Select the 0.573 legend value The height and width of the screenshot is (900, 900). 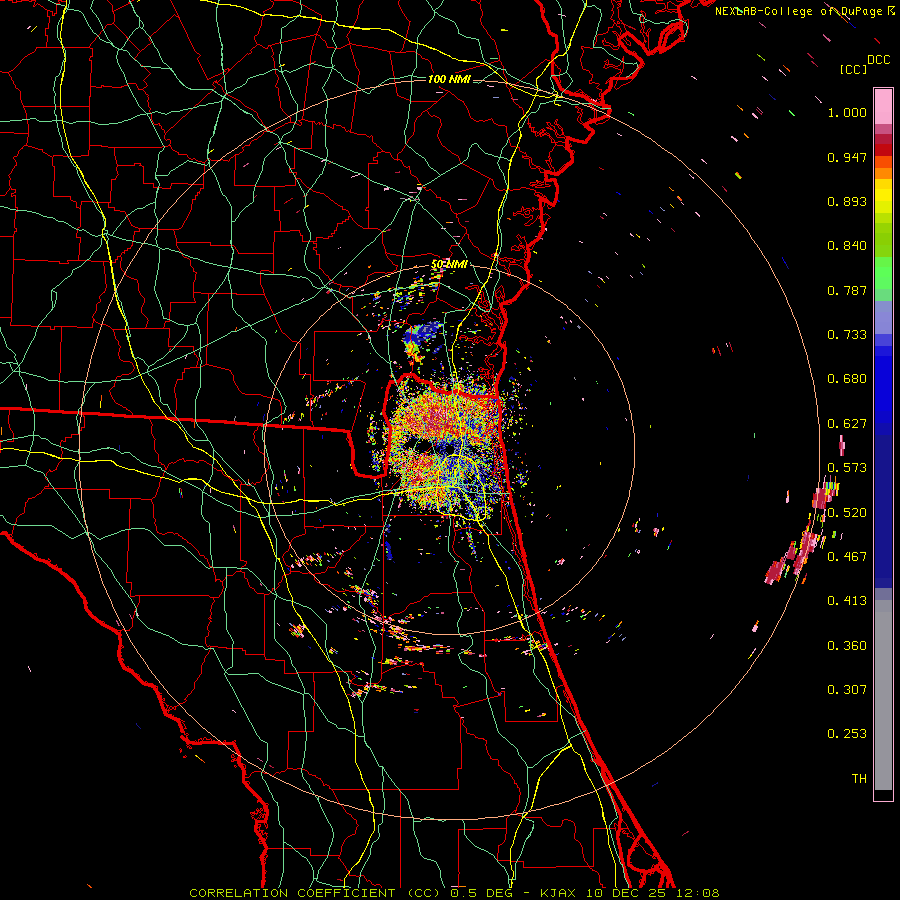[x=847, y=468]
